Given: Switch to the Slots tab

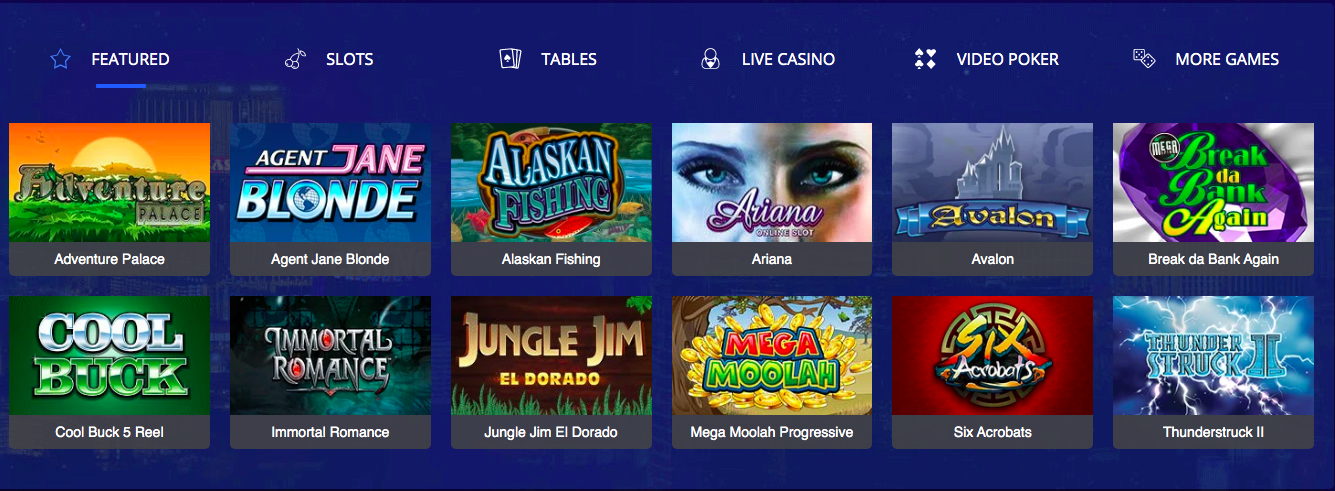Looking at the screenshot, I should (x=350, y=59).
